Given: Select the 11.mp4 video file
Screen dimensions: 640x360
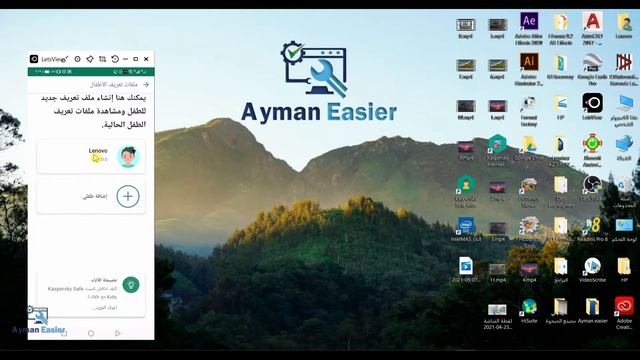Looking at the screenshot, I should point(497,273).
